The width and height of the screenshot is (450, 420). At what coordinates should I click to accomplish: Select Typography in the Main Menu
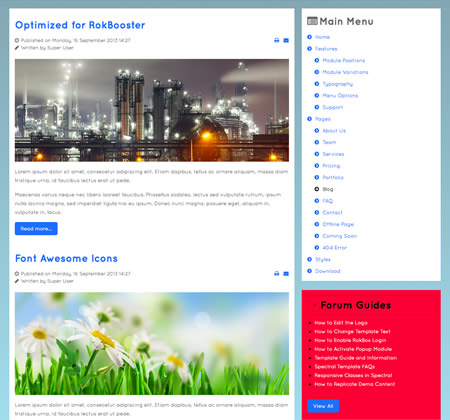337,84
